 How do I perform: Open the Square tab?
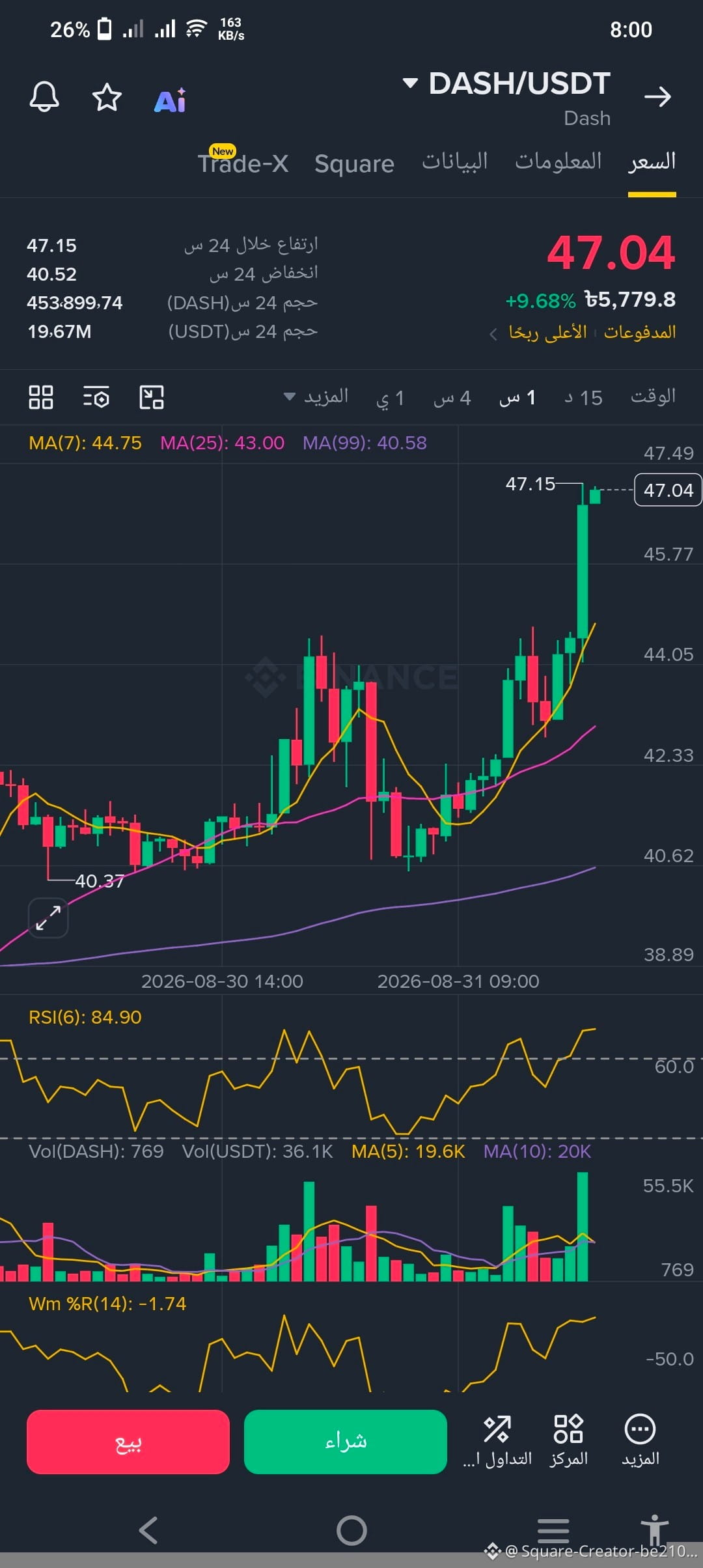click(354, 163)
